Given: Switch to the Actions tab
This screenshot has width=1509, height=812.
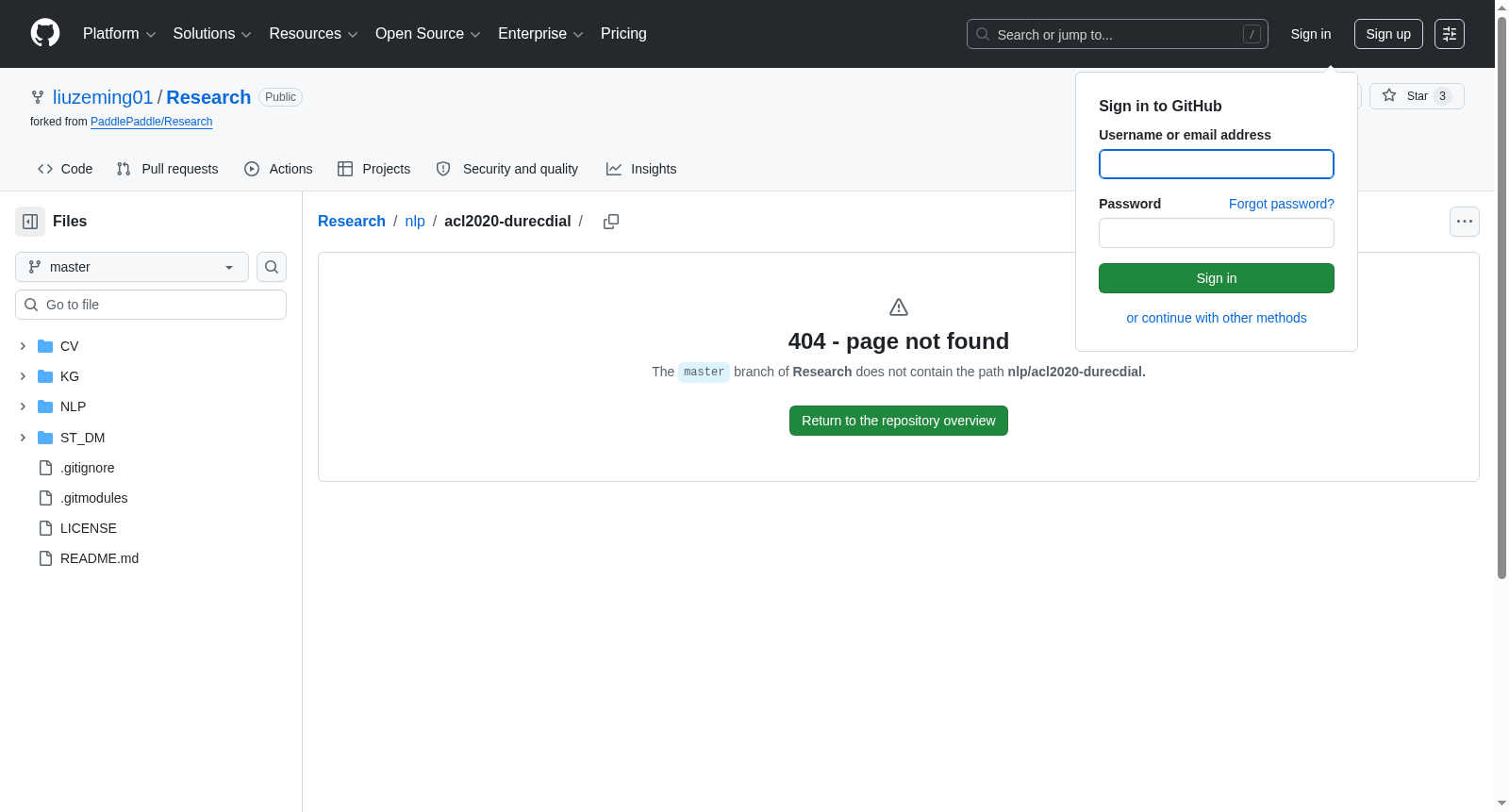Looking at the screenshot, I should pyautogui.click(x=278, y=169).
